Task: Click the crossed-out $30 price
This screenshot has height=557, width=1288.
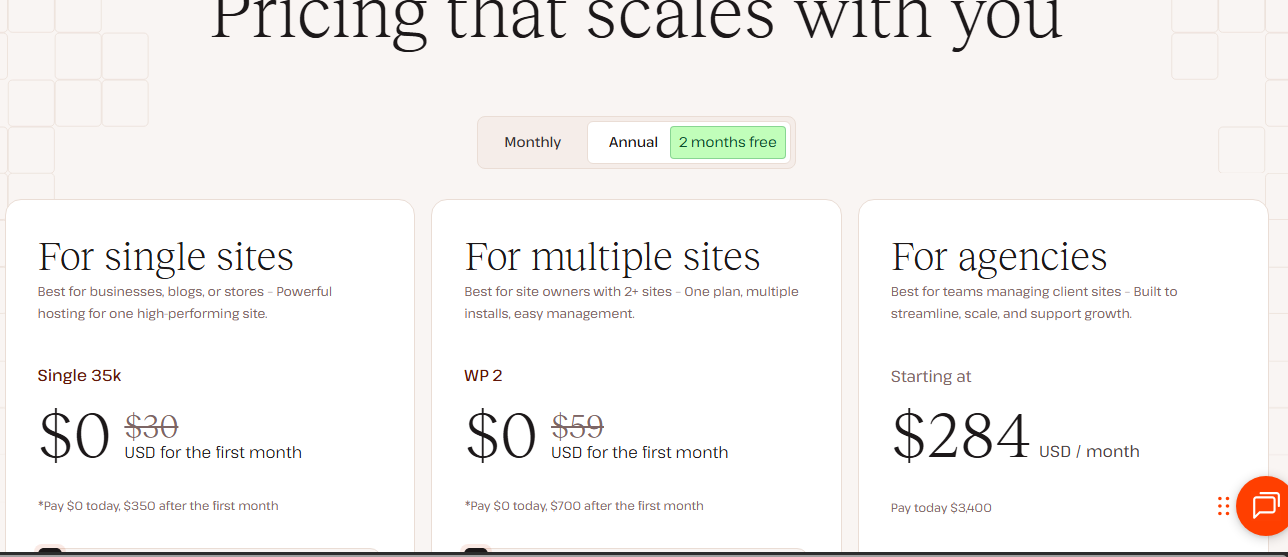Action: tap(151, 427)
